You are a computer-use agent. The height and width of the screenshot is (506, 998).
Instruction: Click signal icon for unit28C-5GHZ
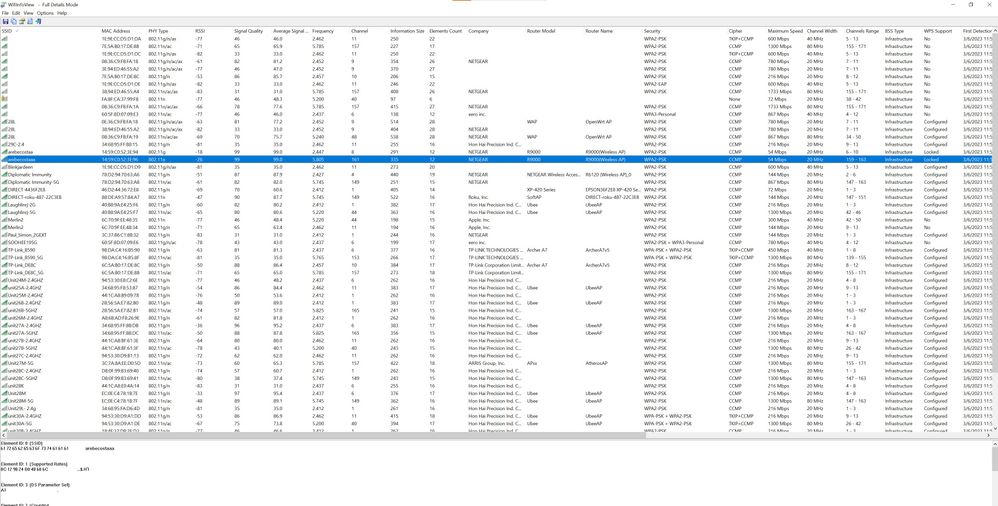(4, 378)
